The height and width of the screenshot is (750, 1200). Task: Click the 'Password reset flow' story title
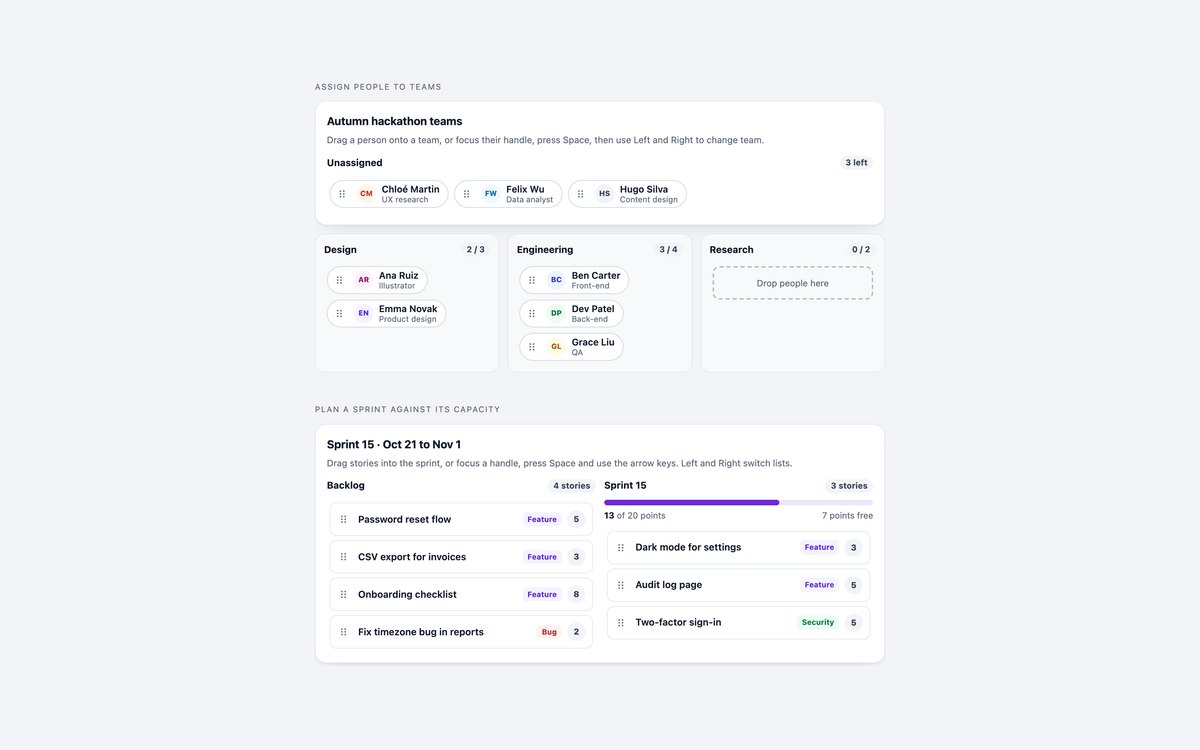tap(404, 519)
